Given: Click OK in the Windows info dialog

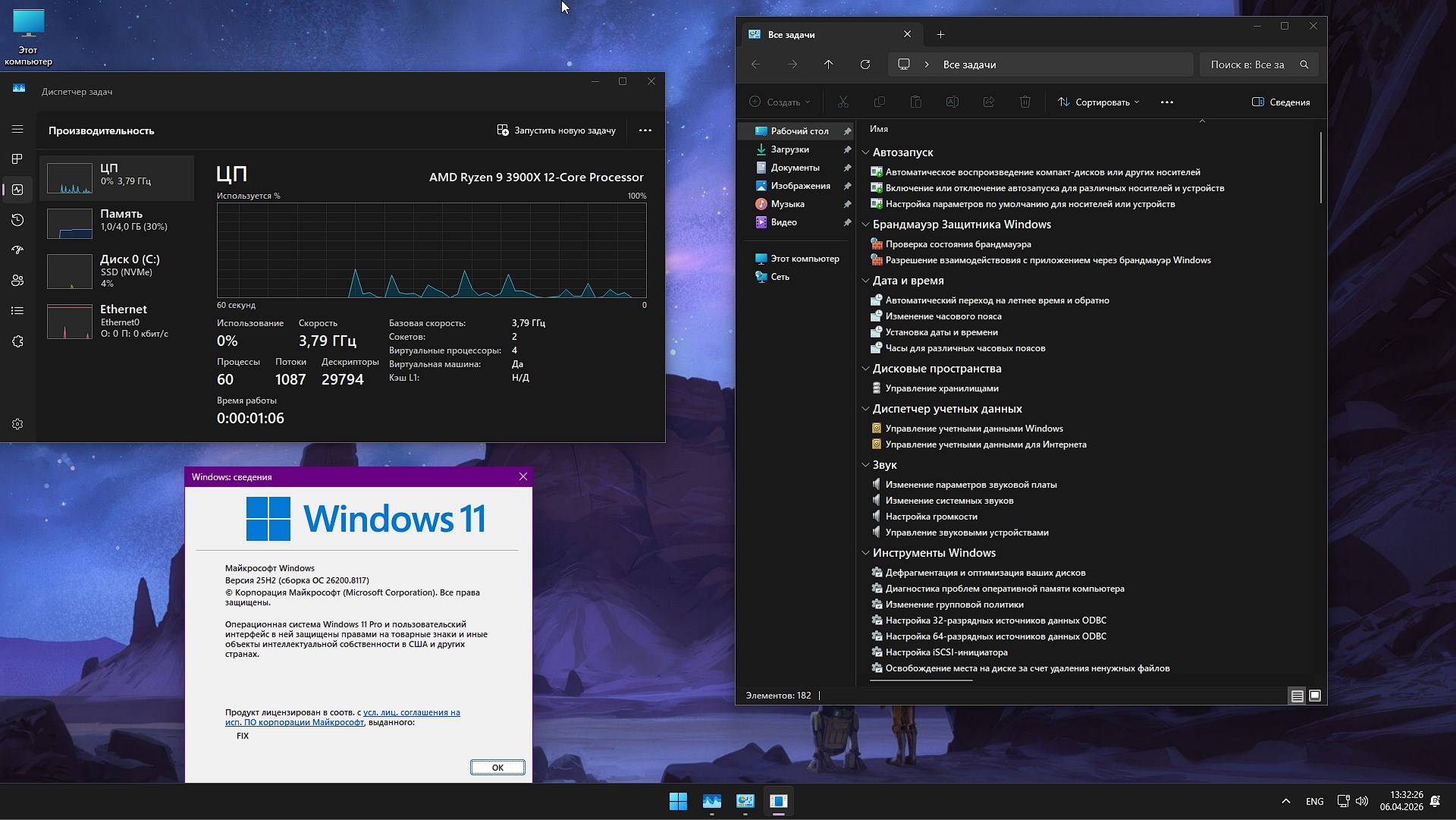Looking at the screenshot, I should point(497,767).
